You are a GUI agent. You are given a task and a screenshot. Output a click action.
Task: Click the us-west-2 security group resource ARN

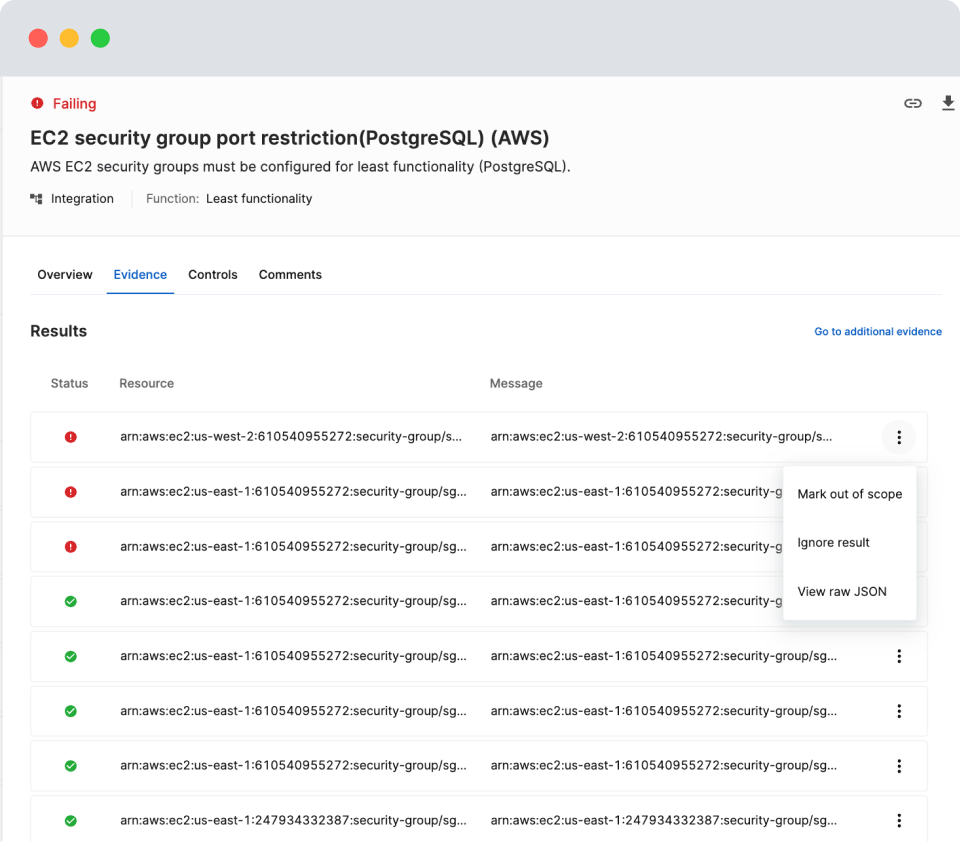(290, 437)
